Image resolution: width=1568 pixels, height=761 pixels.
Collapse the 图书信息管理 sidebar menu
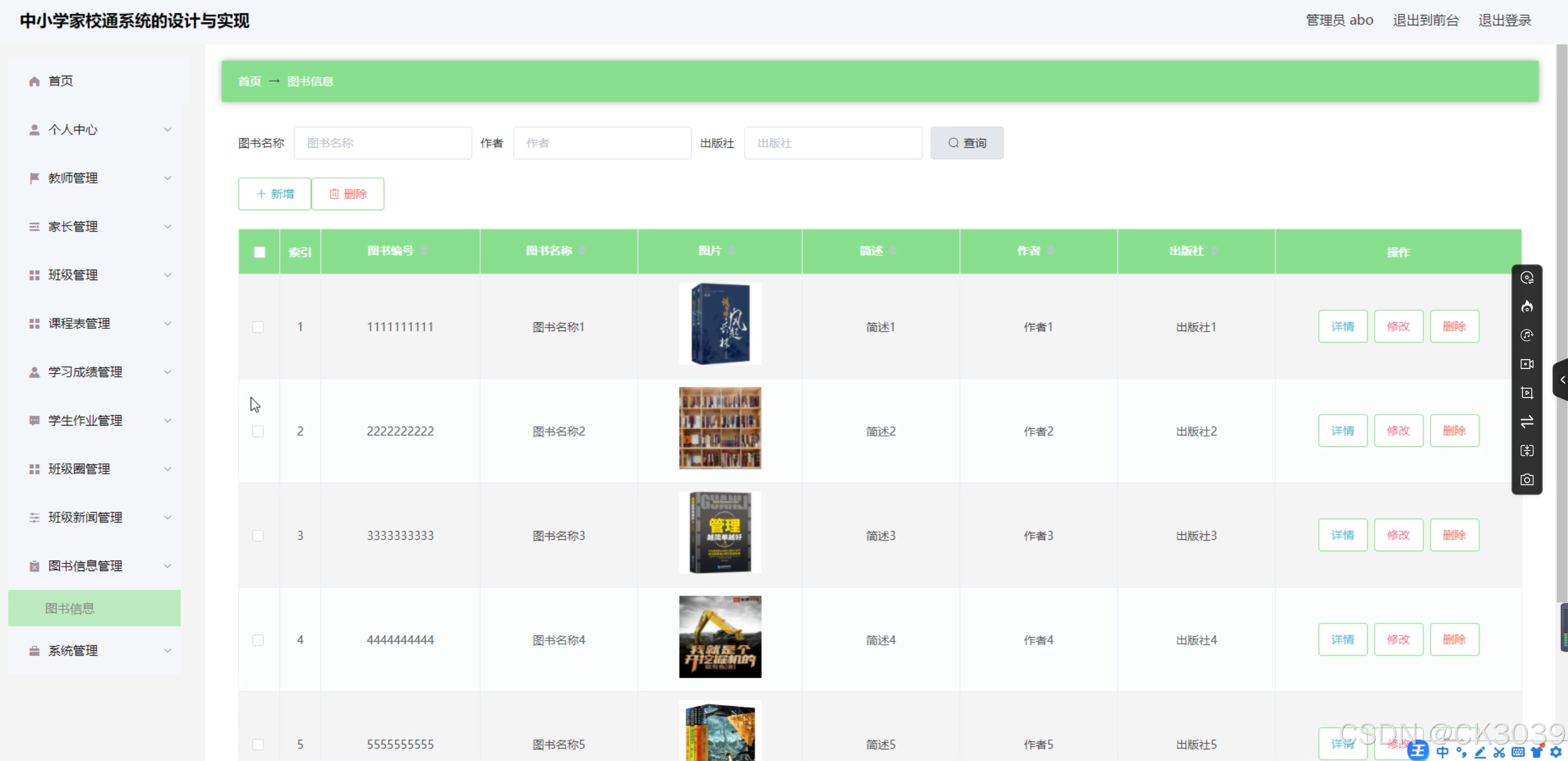(x=97, y=566)
